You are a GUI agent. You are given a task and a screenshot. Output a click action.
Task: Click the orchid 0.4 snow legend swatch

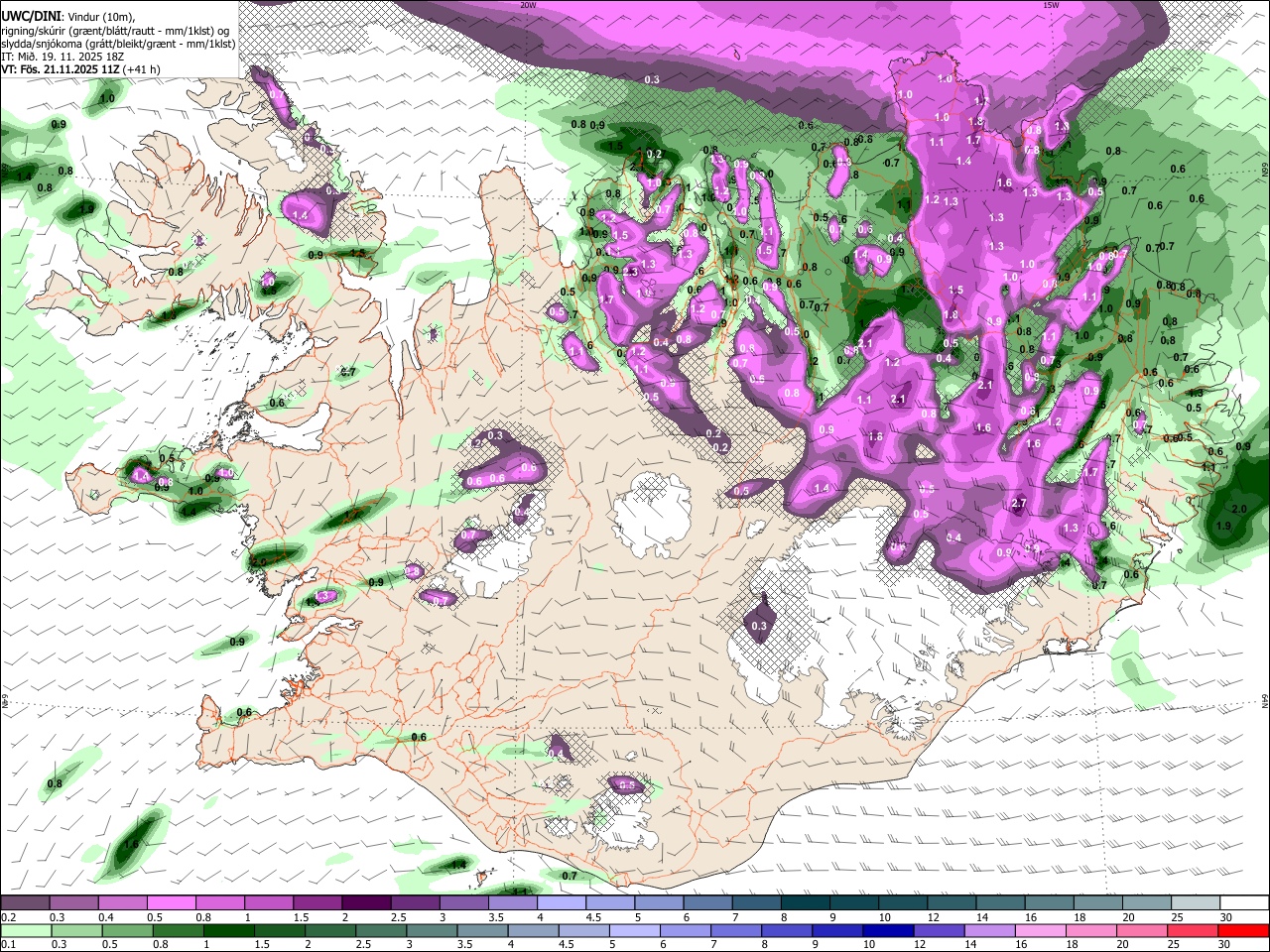point(122,902)
